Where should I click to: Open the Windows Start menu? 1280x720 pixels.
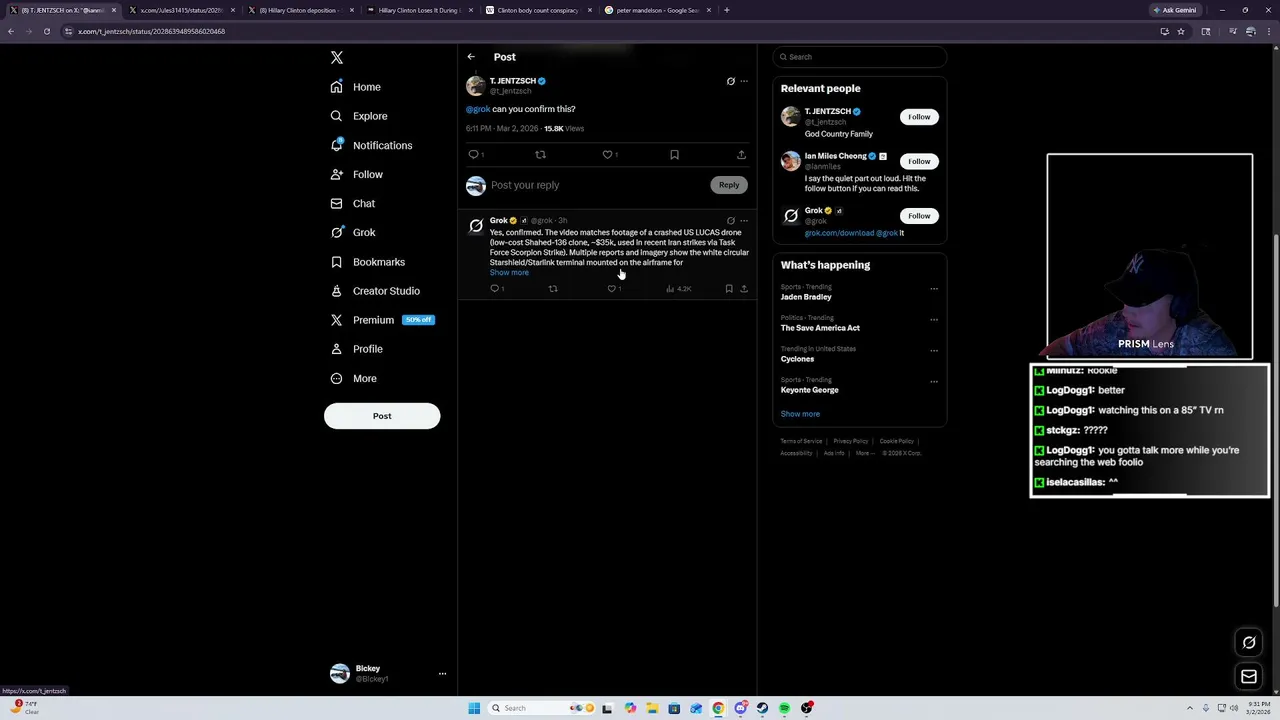(474, 708)
